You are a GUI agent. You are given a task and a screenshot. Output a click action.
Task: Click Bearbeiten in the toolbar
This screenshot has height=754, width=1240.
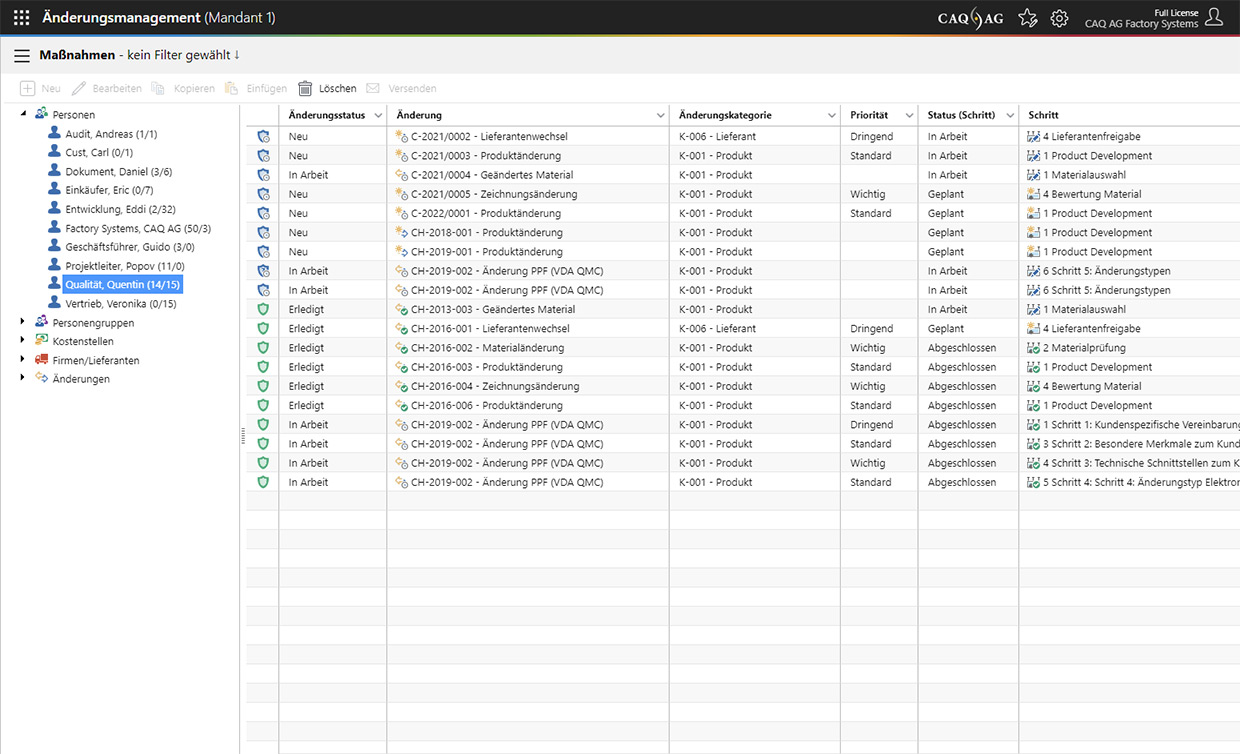[x=107, y=89]
